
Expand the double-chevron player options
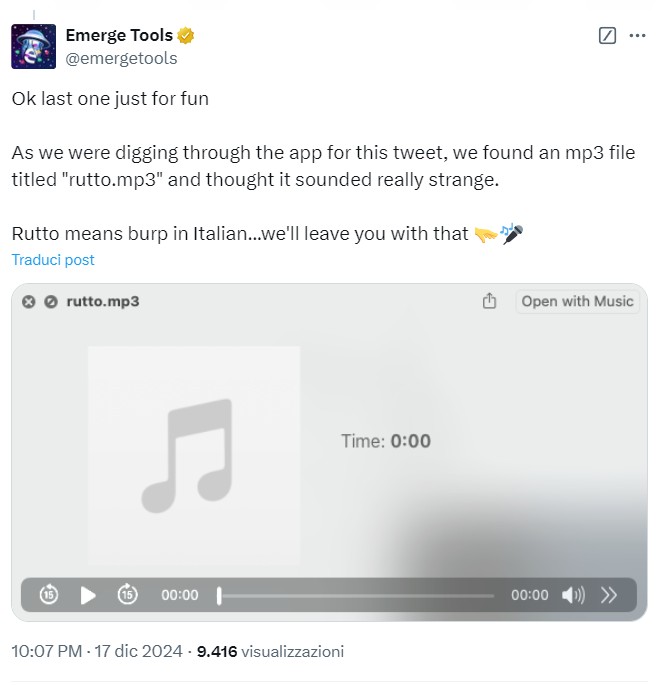(x=609, y=595)
